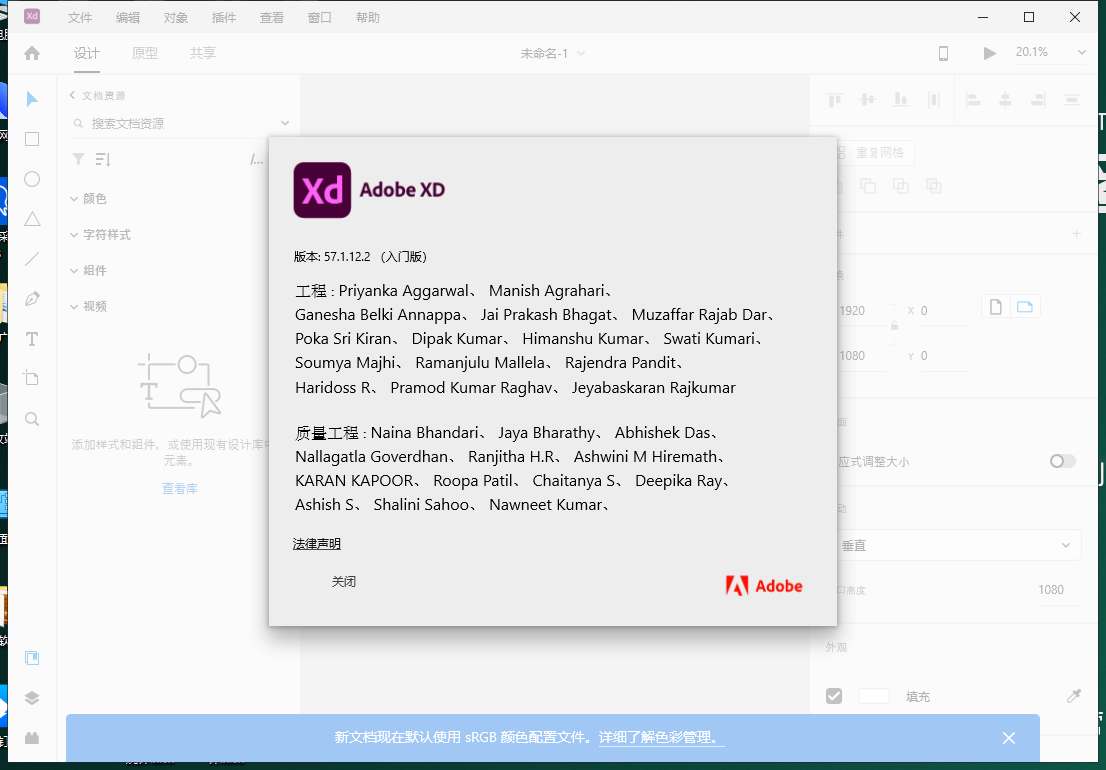Click the filter funnel icon in assets
Viewport: 1106px width, 770px height.
click(79, 159)
